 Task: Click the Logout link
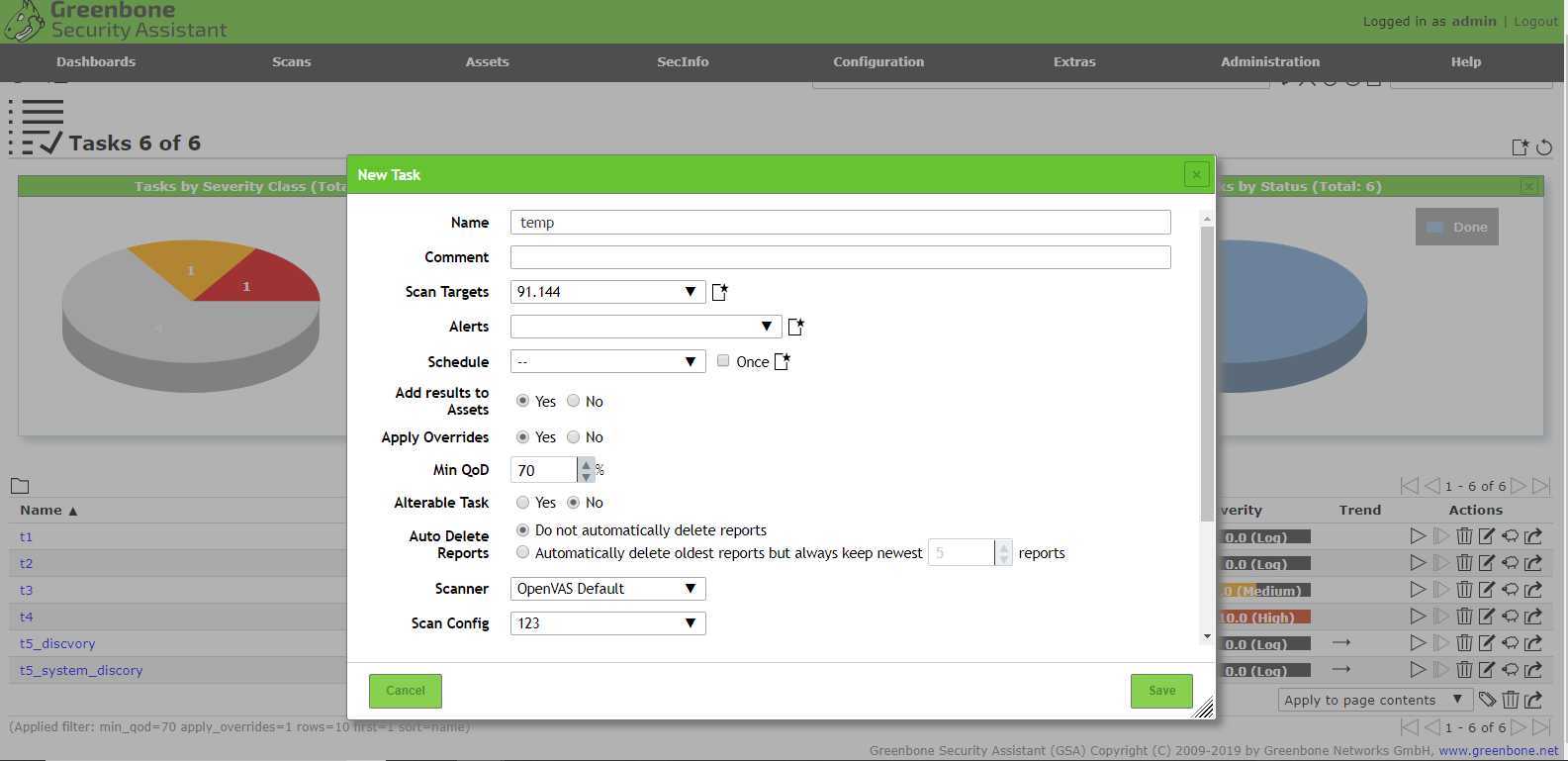[x=1535, y=21]
